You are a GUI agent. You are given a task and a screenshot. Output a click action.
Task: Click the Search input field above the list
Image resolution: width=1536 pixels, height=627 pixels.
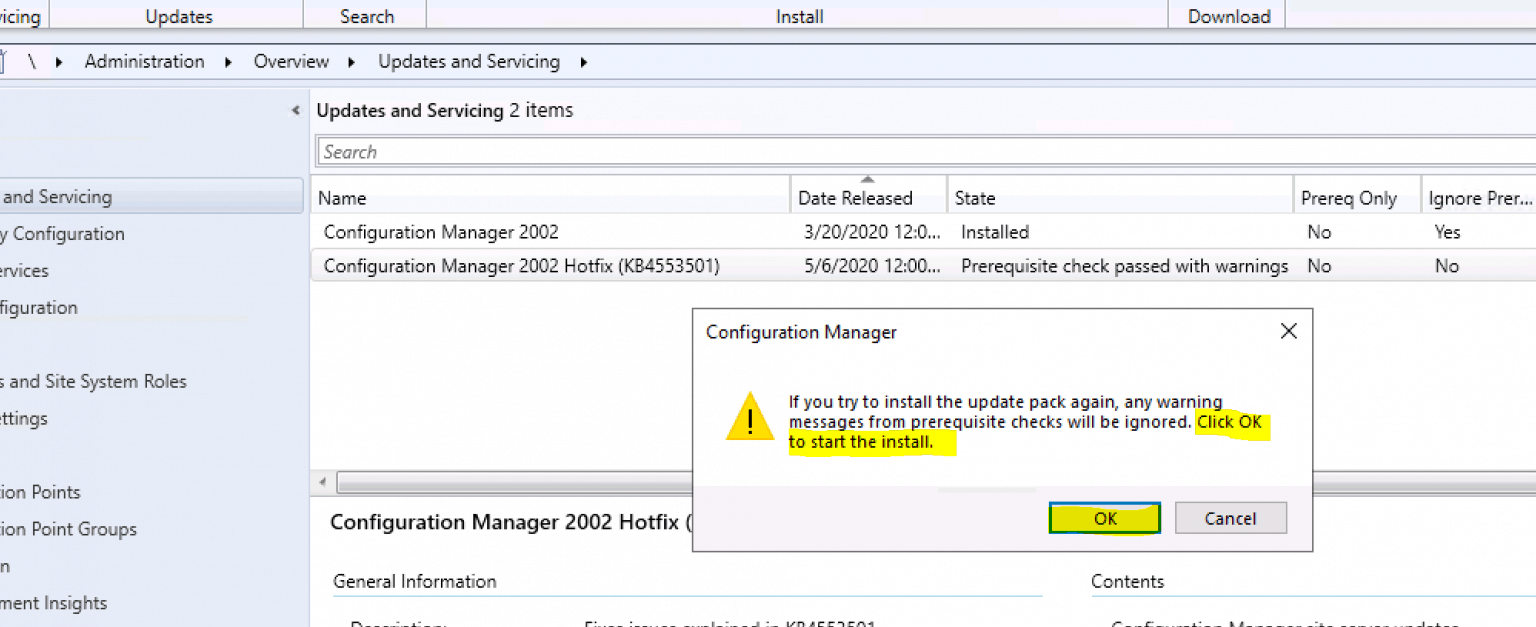click(700, 151)
